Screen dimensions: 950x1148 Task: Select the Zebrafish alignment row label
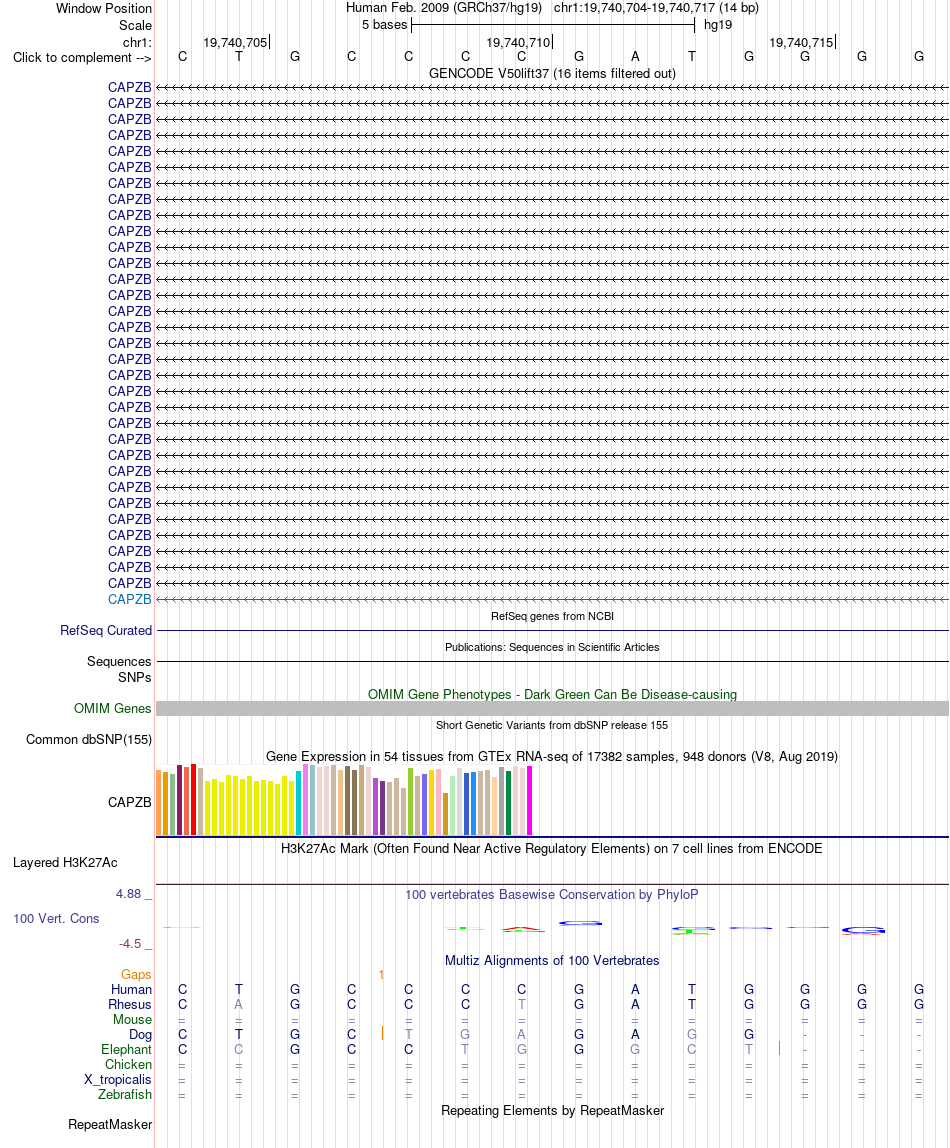[125, 1095]
